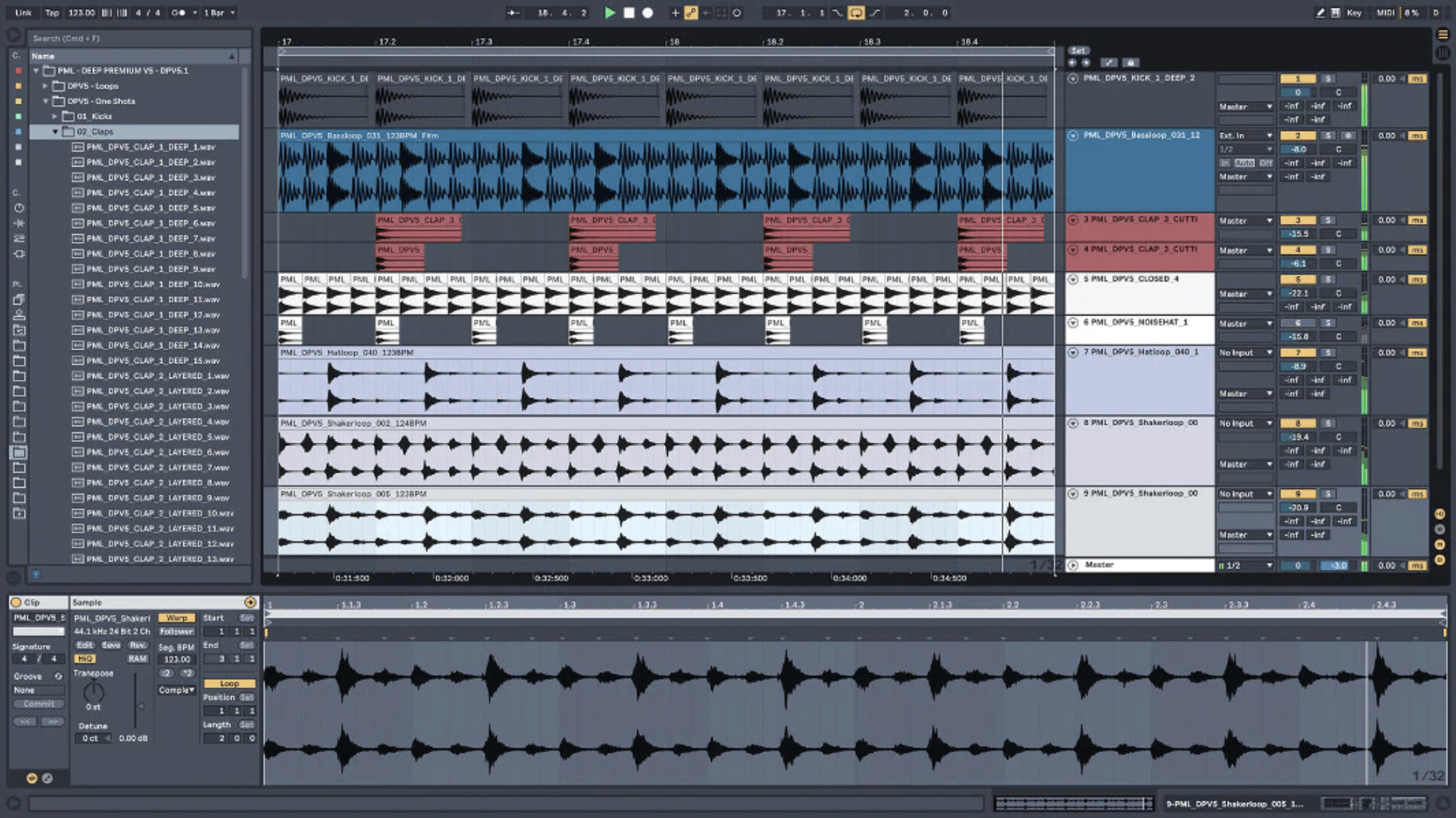Toggle the Warp switch on
The width and height of the screenshot is (1456, 818).
pyautogui.click(x=177, y=618)
